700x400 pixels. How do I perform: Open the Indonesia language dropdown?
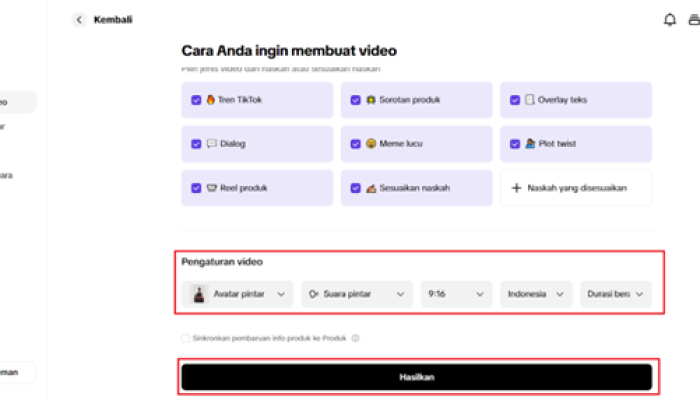point(536,294)
